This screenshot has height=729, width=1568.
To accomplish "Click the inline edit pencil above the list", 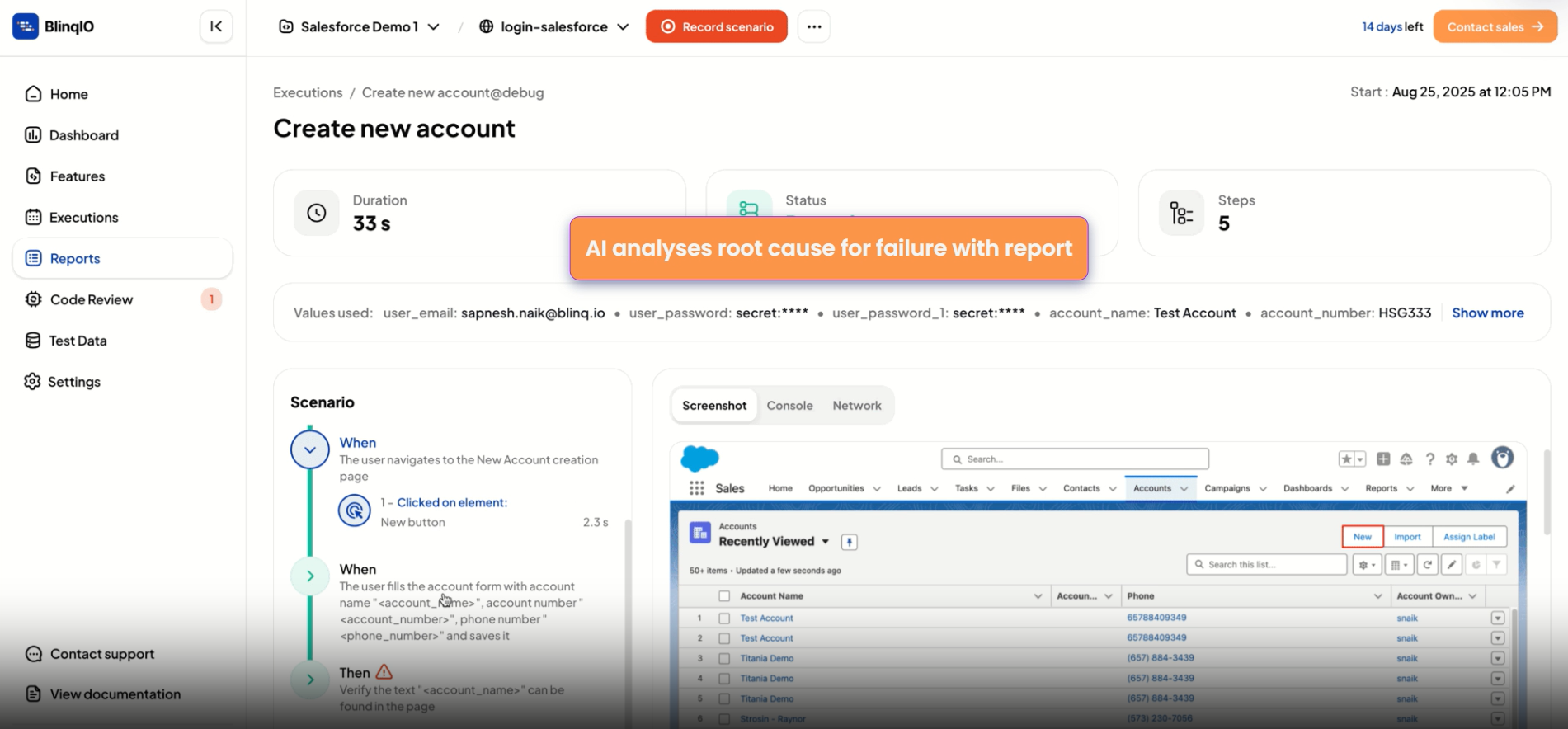I will 1452,565.
